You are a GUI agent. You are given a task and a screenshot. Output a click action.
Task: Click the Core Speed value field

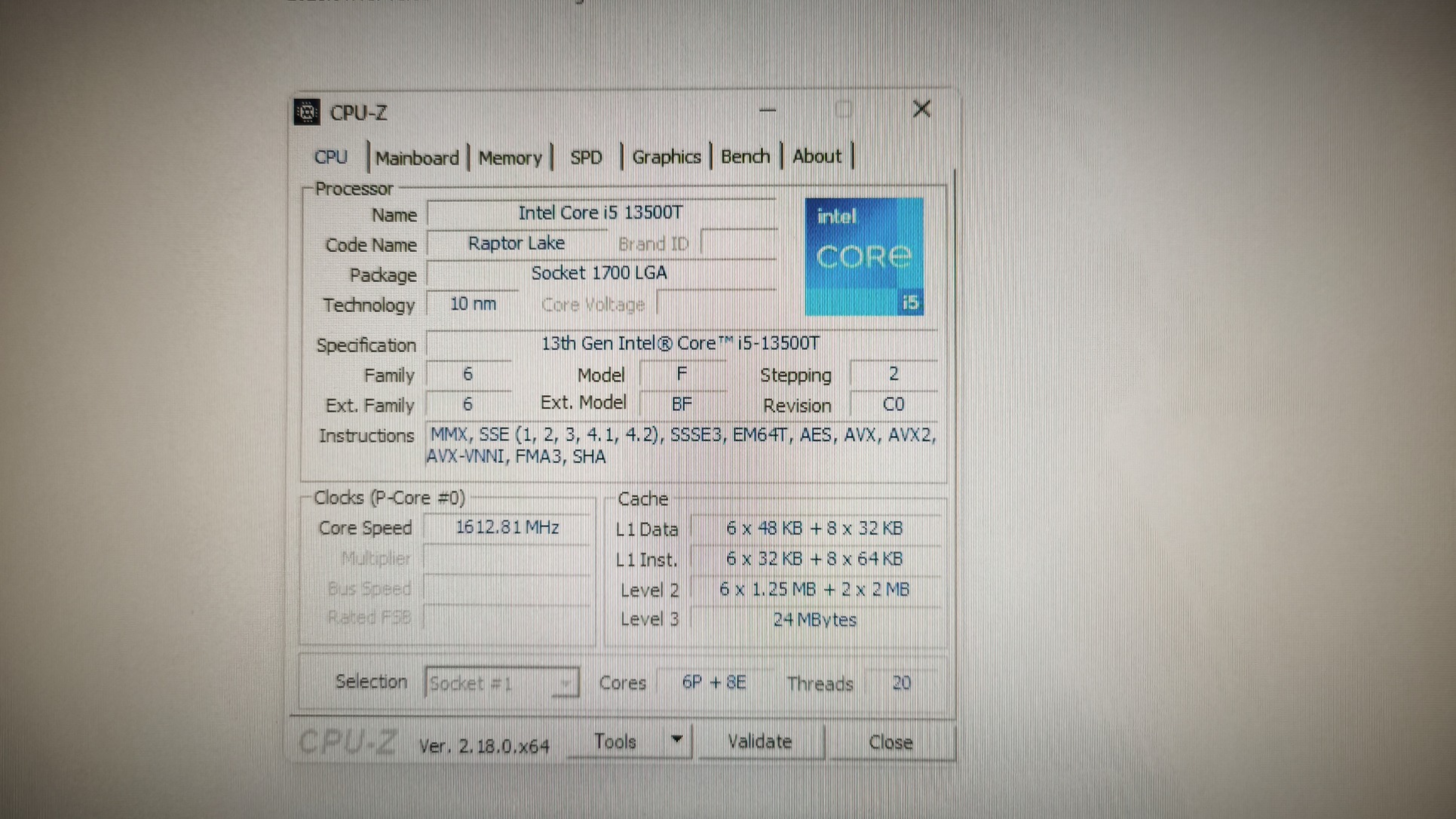(507, 527)
